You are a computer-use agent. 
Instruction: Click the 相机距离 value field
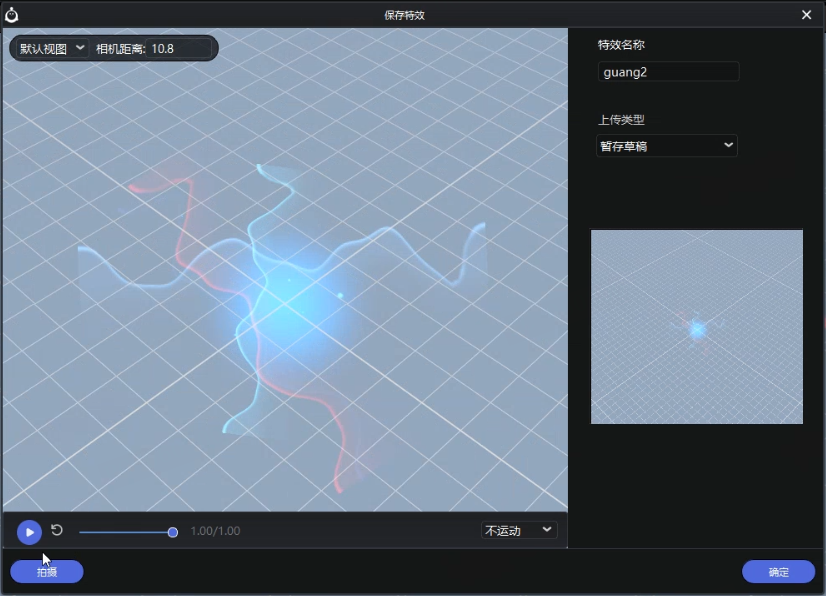[x=178, y=48]
